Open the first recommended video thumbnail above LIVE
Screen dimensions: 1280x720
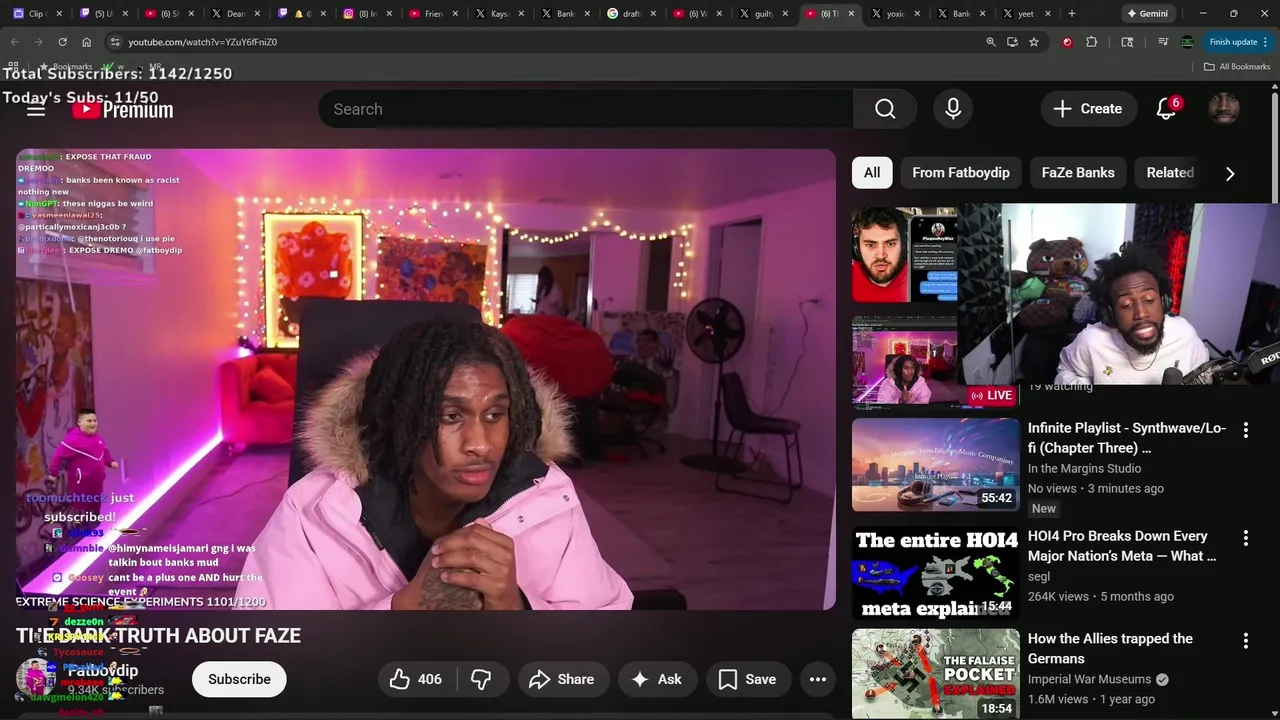point(904,255)
